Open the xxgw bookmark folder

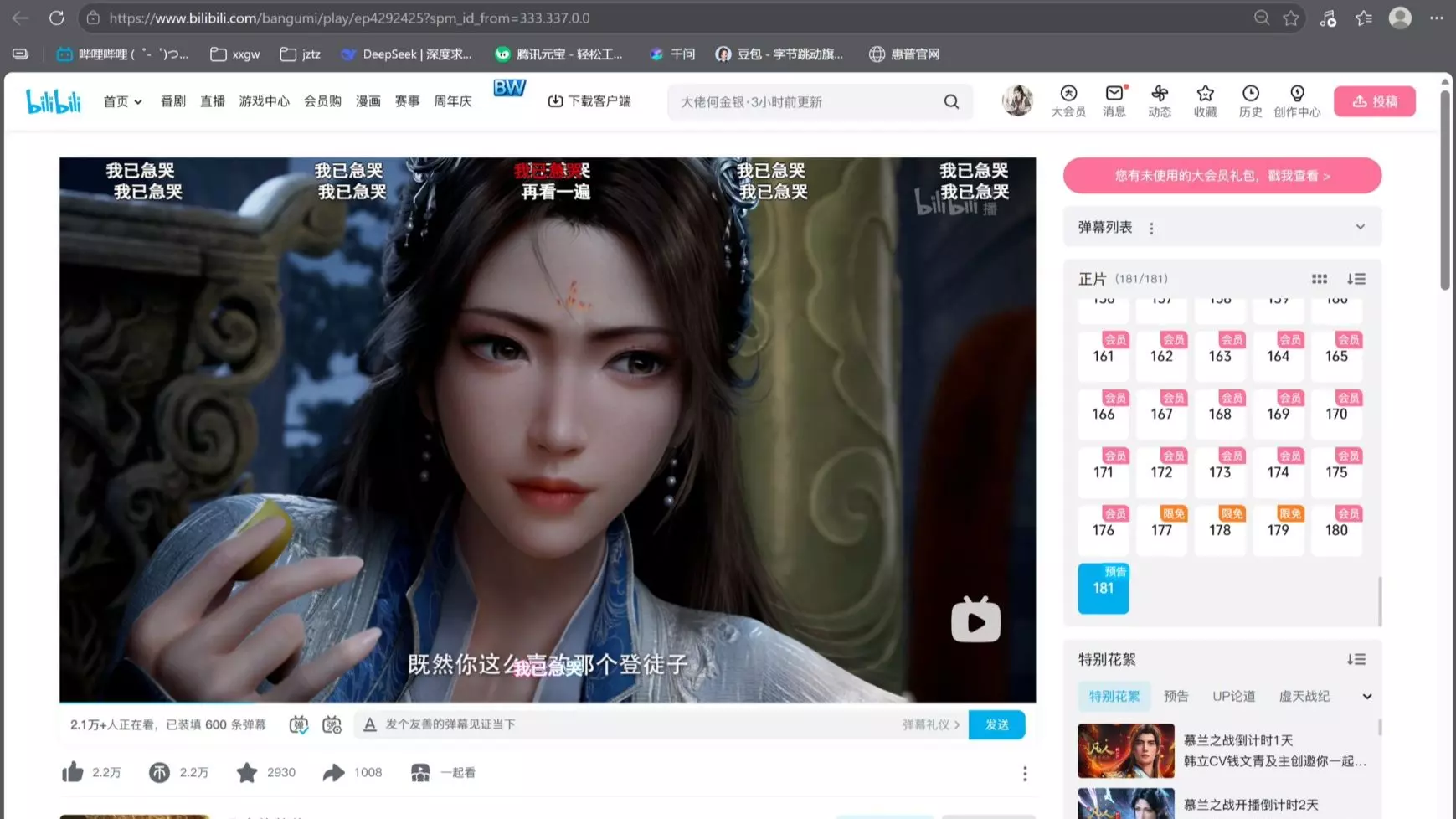point(235,54)
